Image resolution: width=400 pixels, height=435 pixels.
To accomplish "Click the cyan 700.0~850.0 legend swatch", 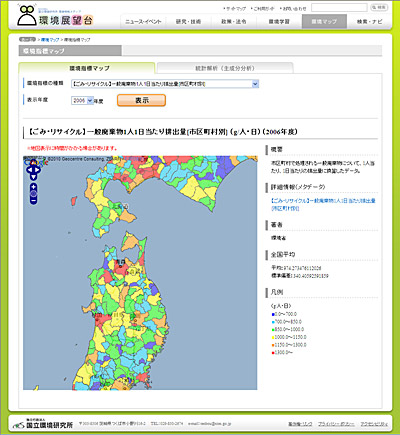I will 273,322.
